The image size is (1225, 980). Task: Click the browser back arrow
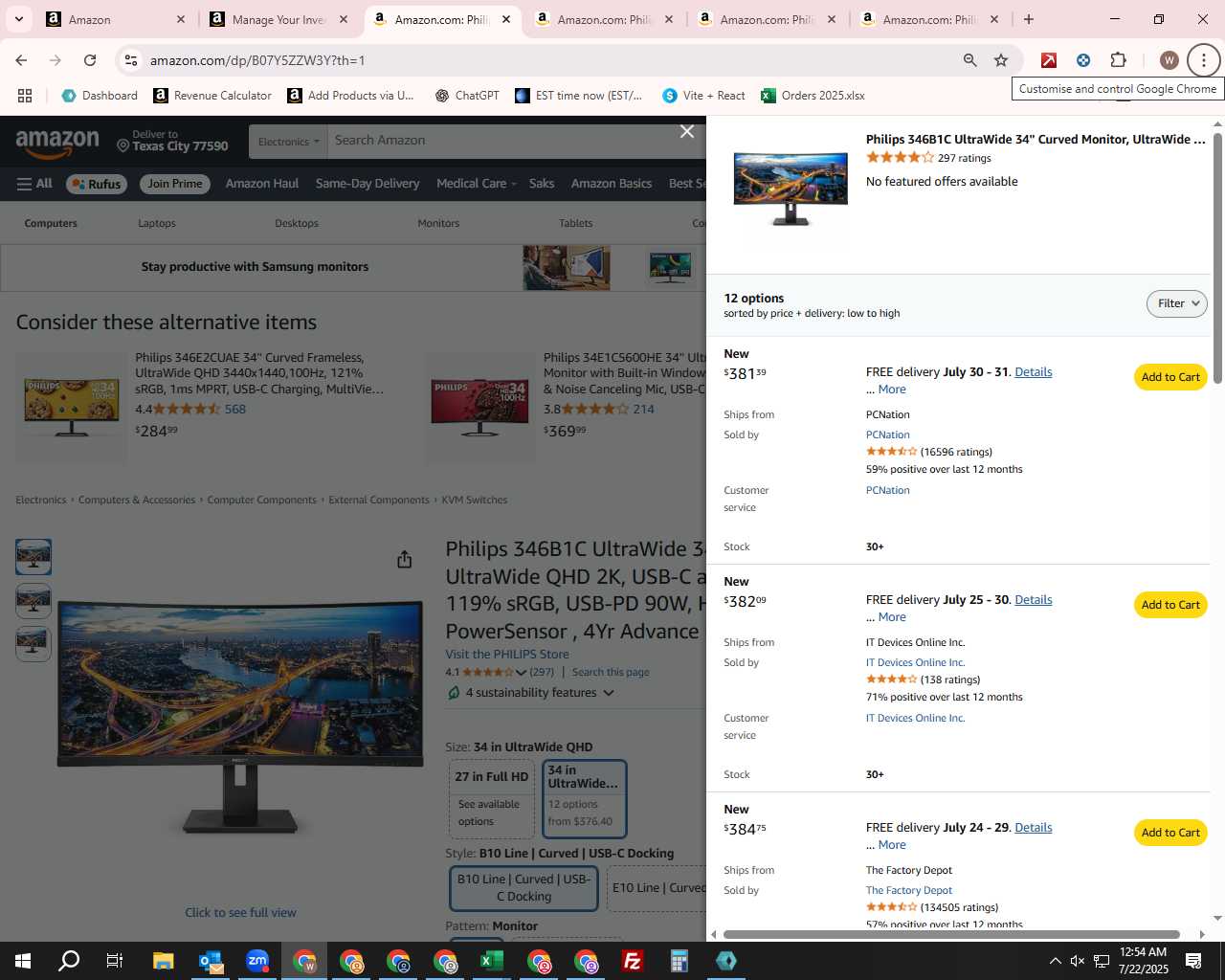point(21,60)
